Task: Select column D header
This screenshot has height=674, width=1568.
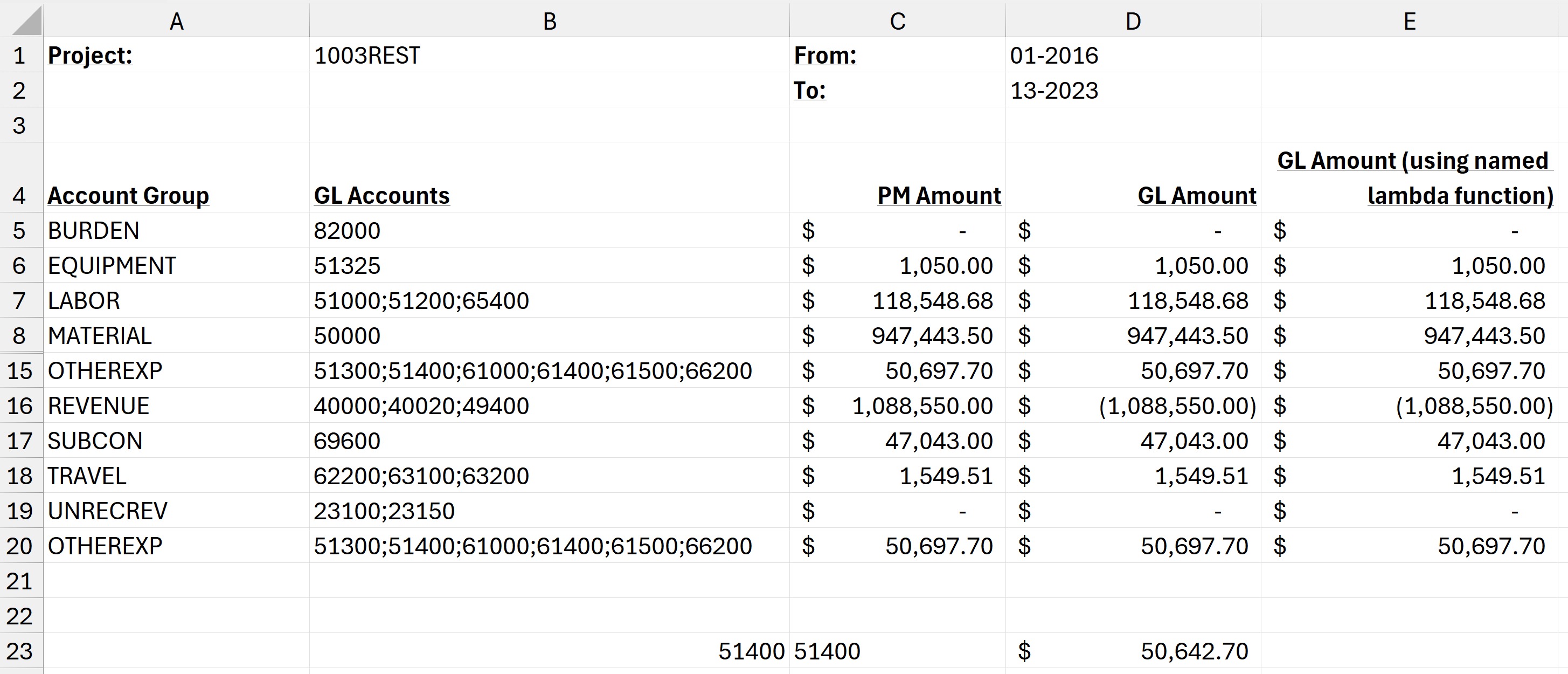Action: coord(1133,20)
